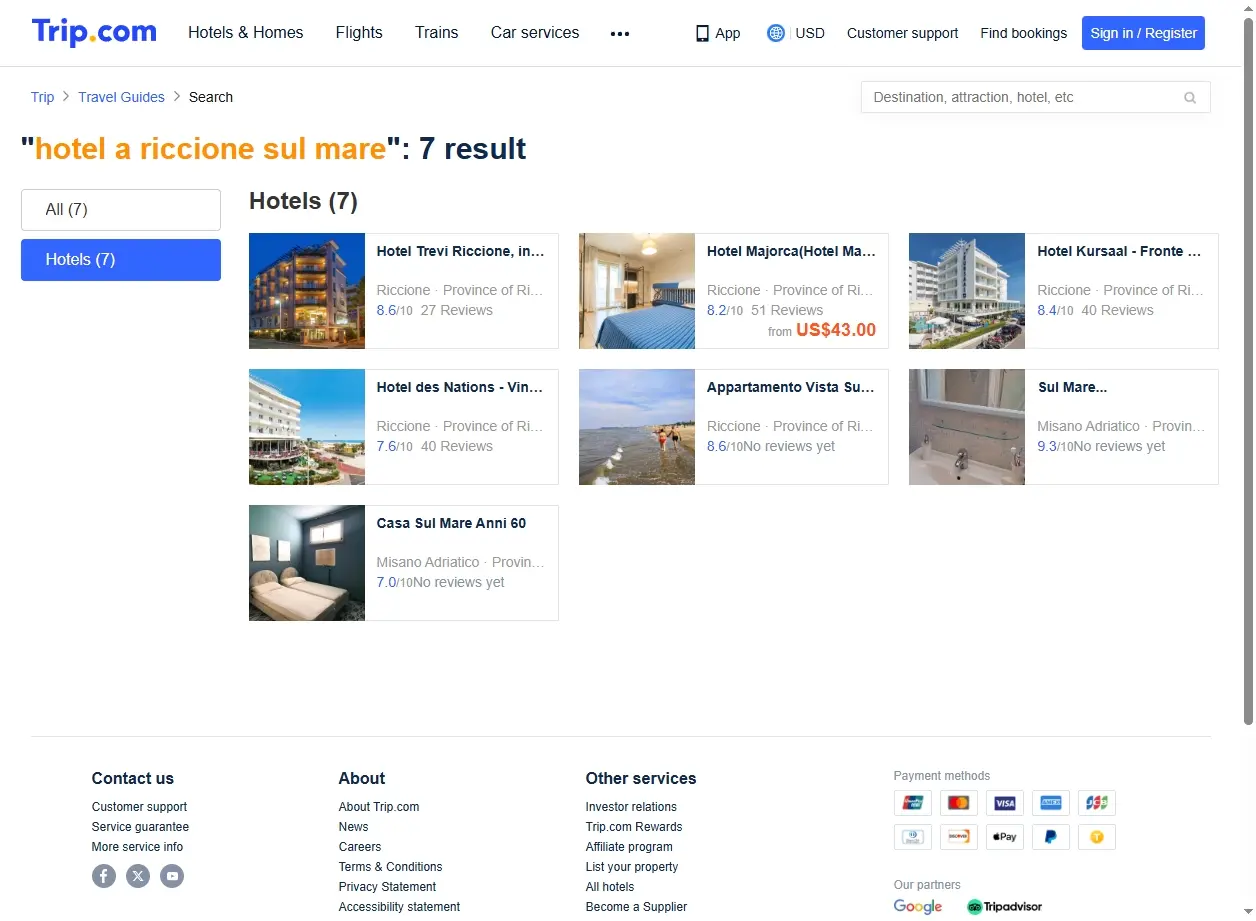This screenshot has width=1256, height=921.
Task: Select the Hotels (7) filter tab
Action: pos(121,260)
